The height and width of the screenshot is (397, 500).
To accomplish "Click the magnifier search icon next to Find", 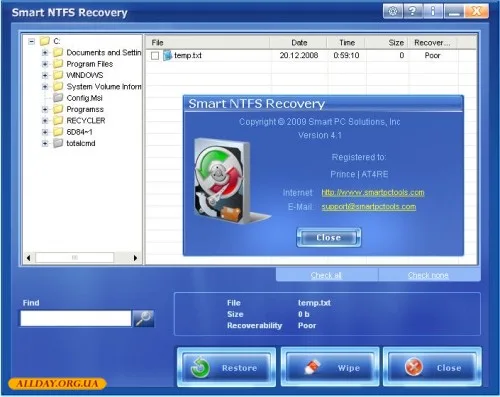I will coord(143,318).
